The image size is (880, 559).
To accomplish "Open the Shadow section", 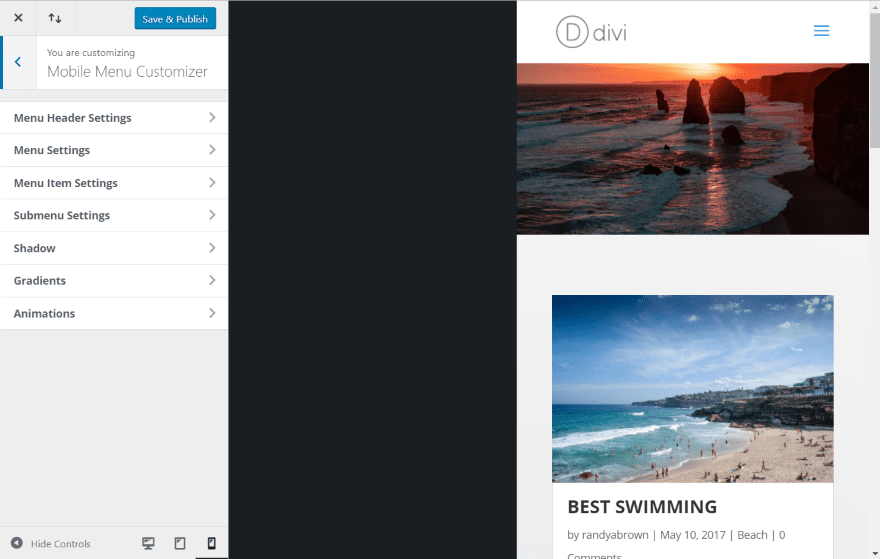I will (x=114, y=248).
